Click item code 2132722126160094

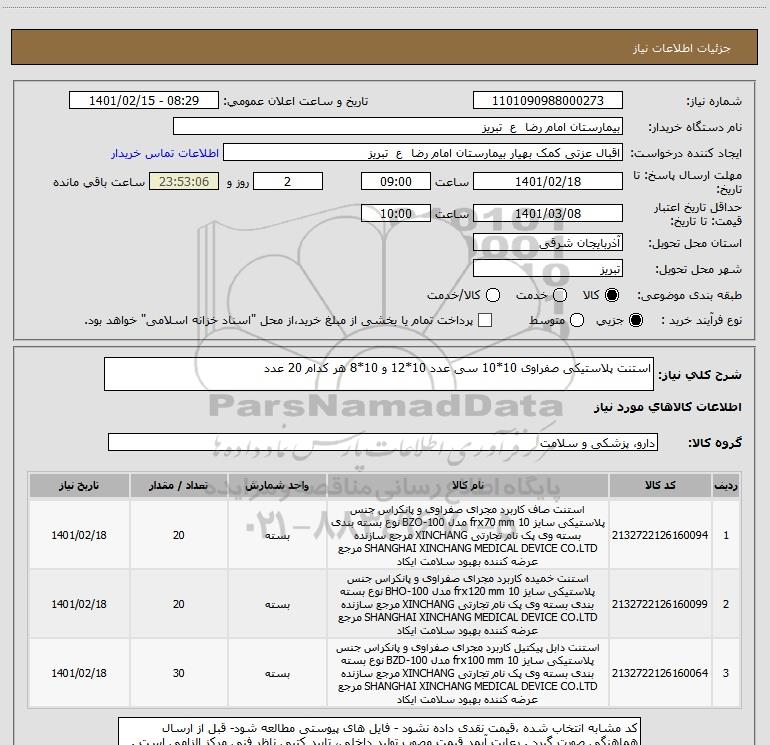pyautogui.click(x=660, y=535)
